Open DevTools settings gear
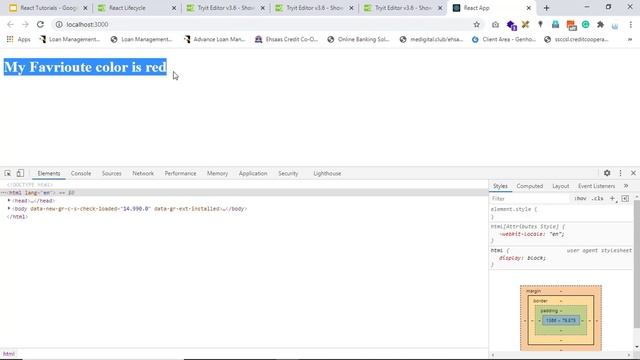The height and width of the screenshot is (360, 640). pos(607,173)
